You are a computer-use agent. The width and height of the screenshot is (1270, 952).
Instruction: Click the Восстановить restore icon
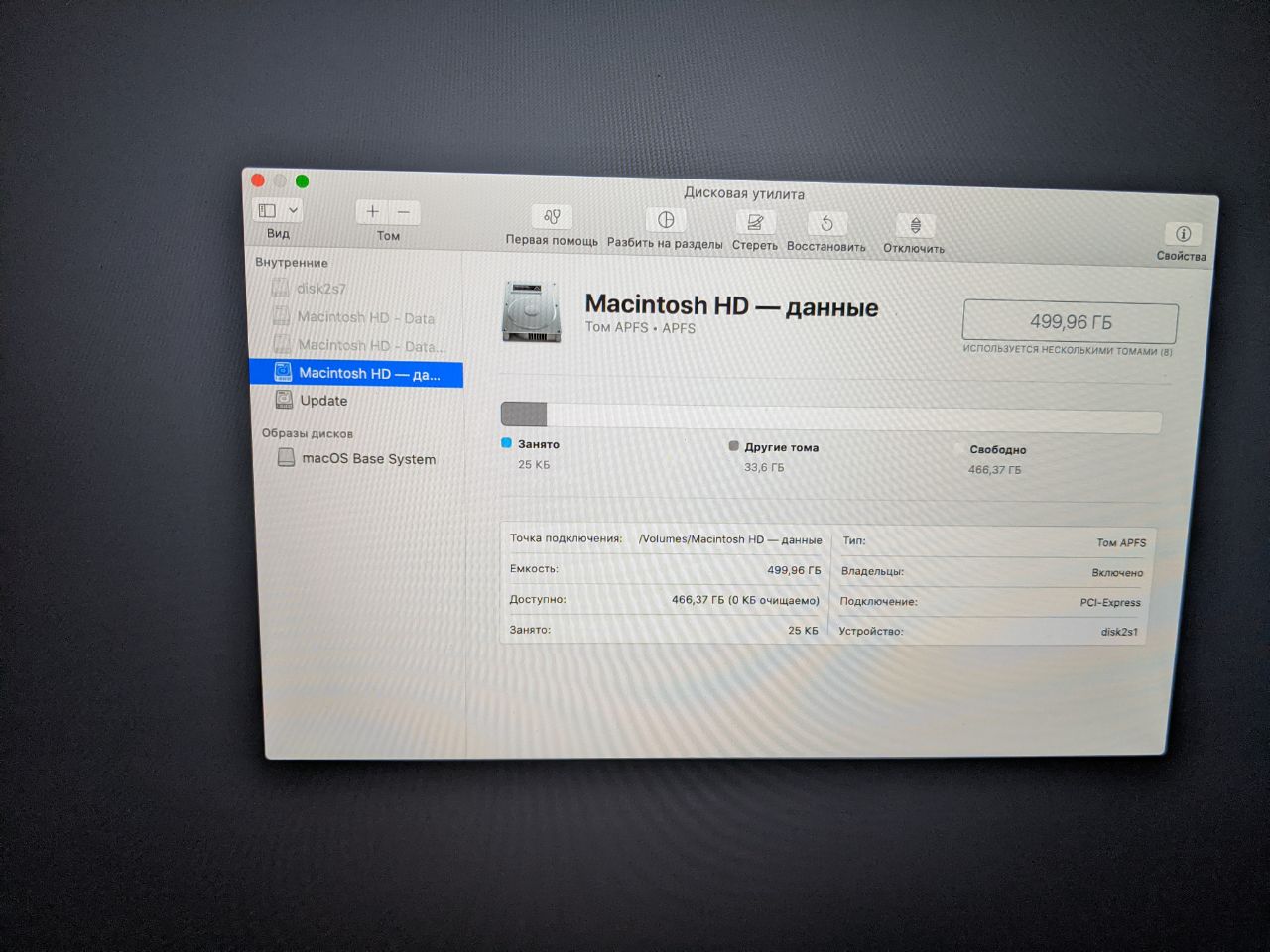pyautogui.click(x=826, y=224)
